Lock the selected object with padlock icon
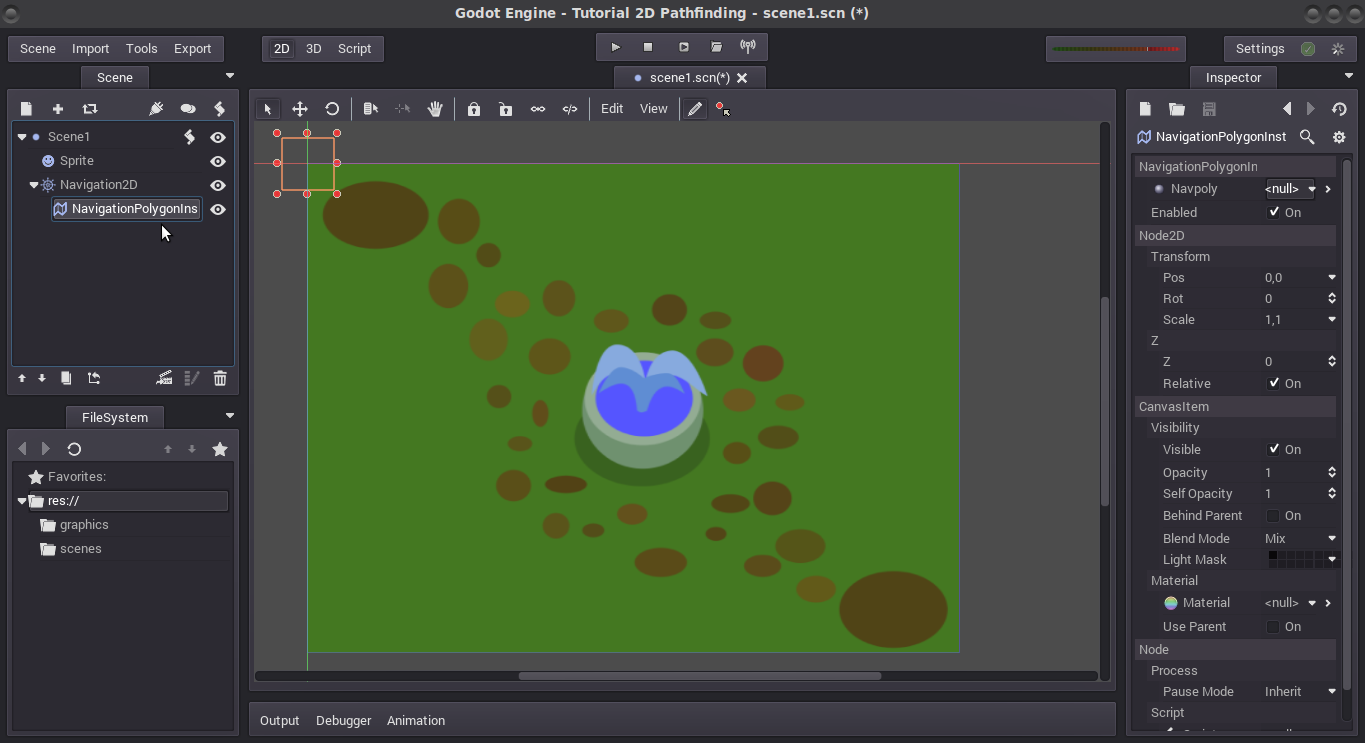1365x743 pixels. [x=474, y=109]
